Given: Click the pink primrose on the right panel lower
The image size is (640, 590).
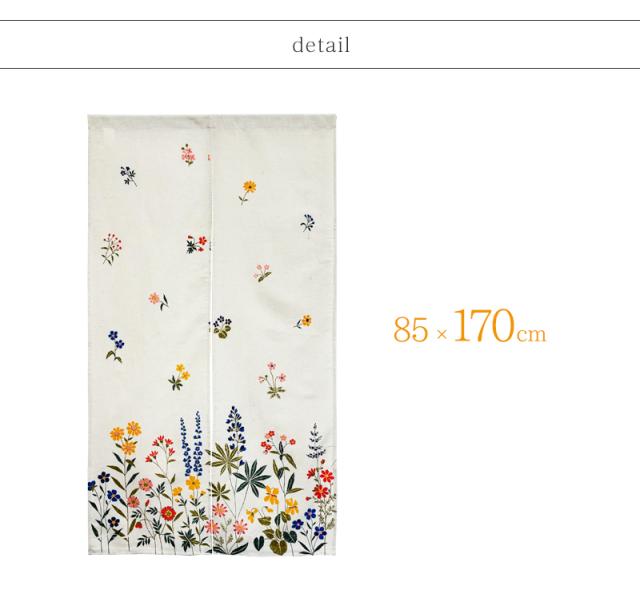Looking at the screenshot, I should [272, 379].
